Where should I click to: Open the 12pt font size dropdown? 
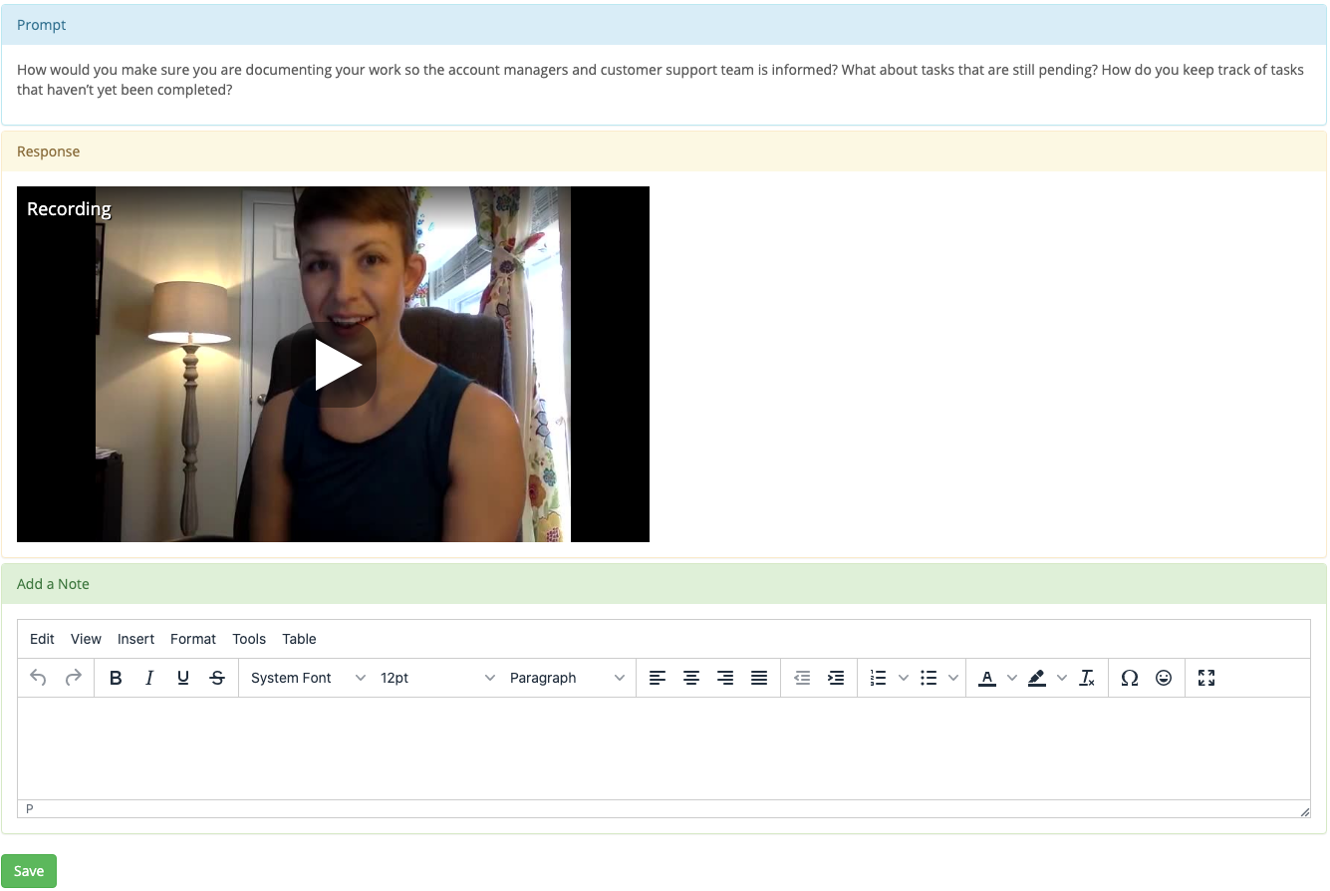tap(437, 678)
